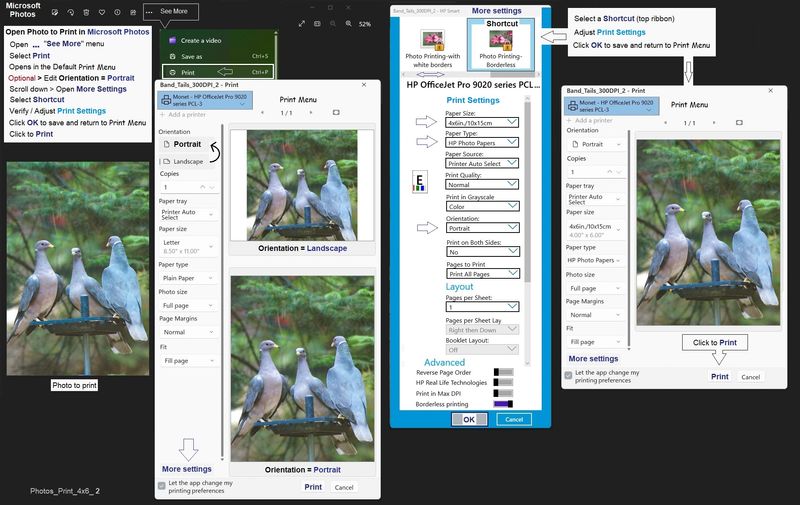Open the Print on Both Sides dropdown

click(x=482, y=251)
